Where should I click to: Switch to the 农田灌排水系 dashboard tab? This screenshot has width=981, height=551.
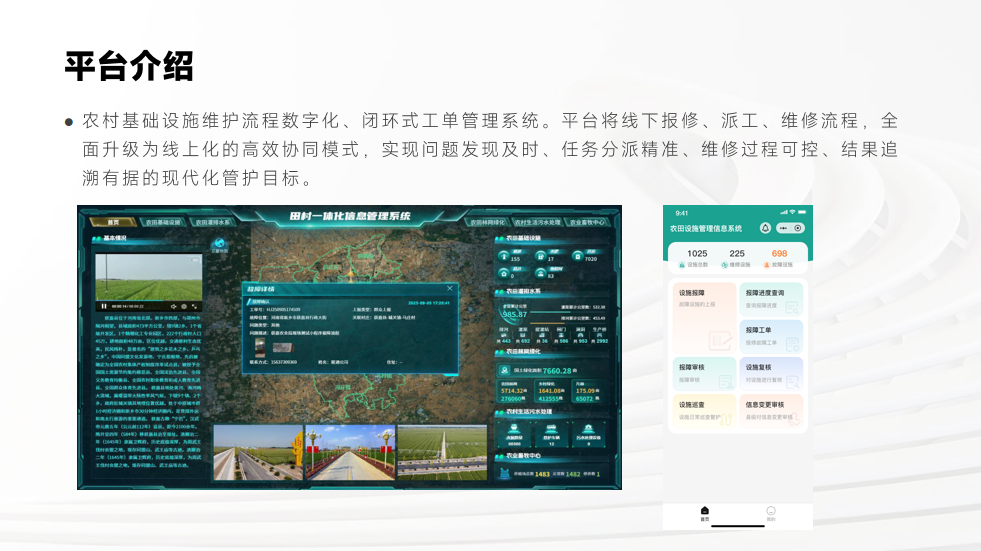coord(213,222)
